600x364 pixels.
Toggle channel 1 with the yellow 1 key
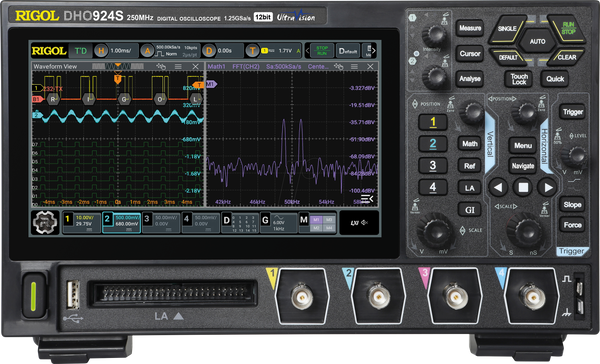tap(433, 122)
